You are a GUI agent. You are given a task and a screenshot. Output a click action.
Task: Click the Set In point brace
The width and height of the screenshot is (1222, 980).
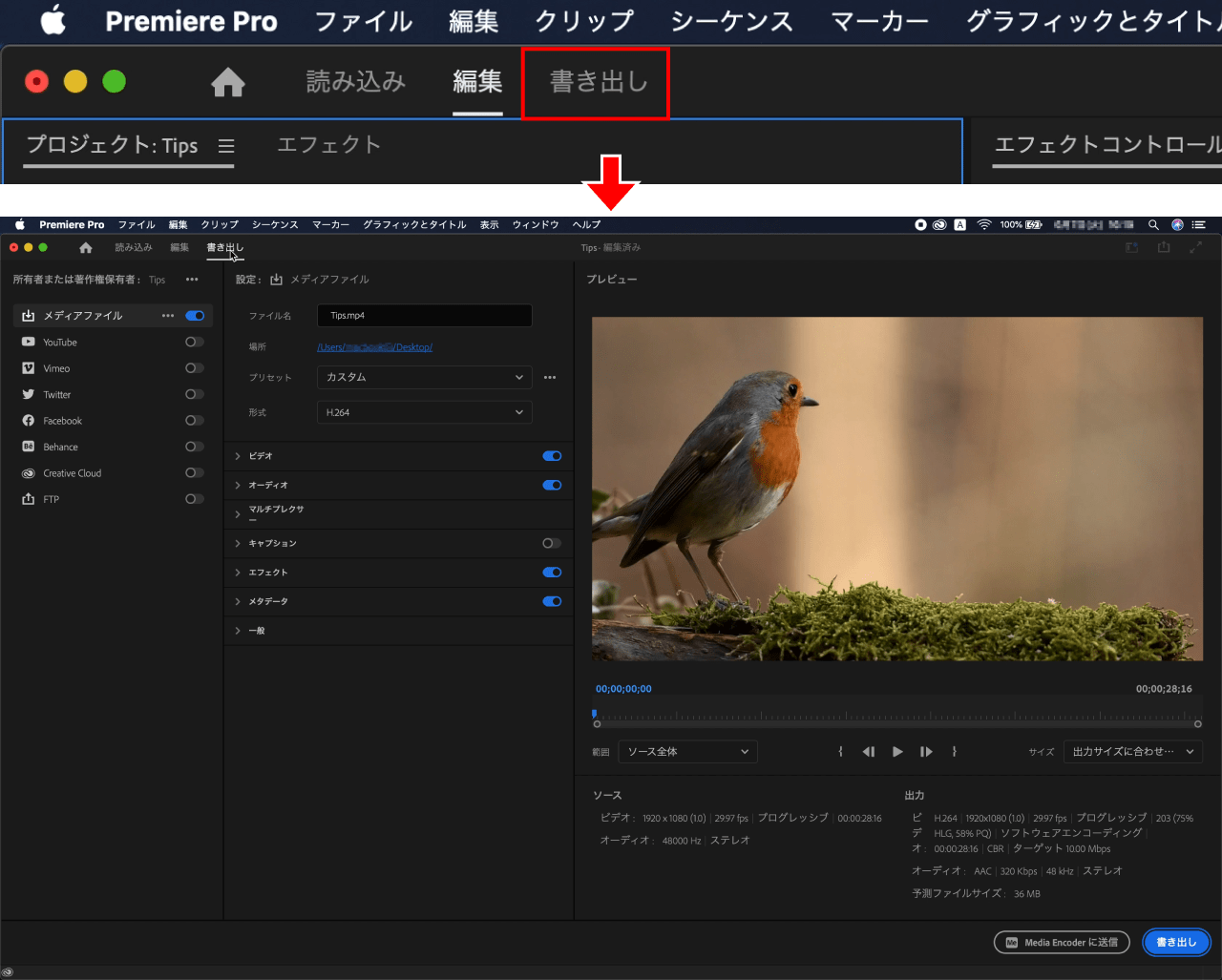[x=841, y=752]
